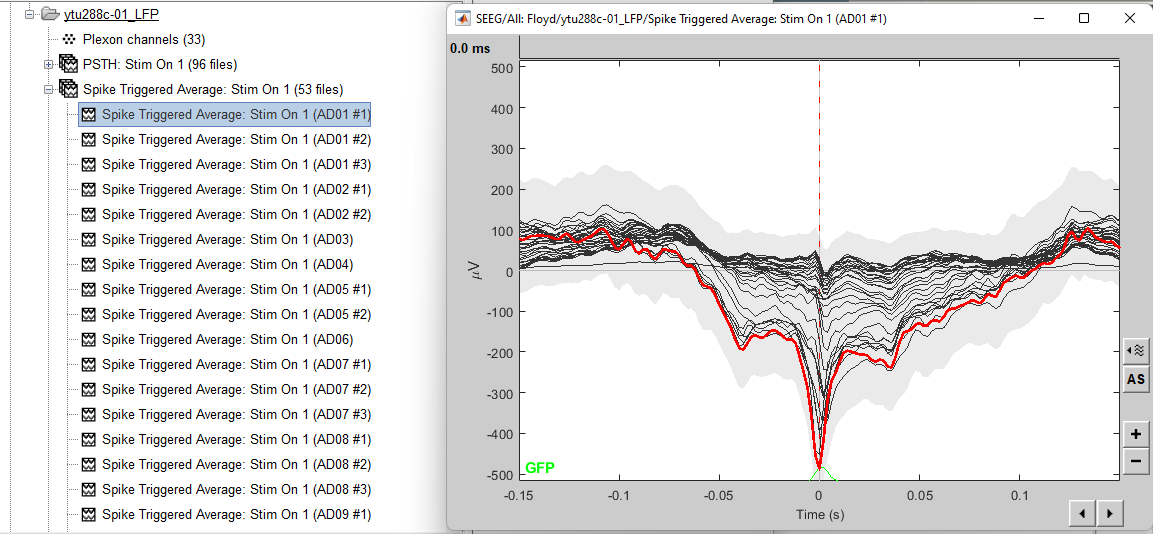The image size is (1153, 534).
Task: Click the MATLAB icon in figure title bar
Action: (x=463, y=18)
